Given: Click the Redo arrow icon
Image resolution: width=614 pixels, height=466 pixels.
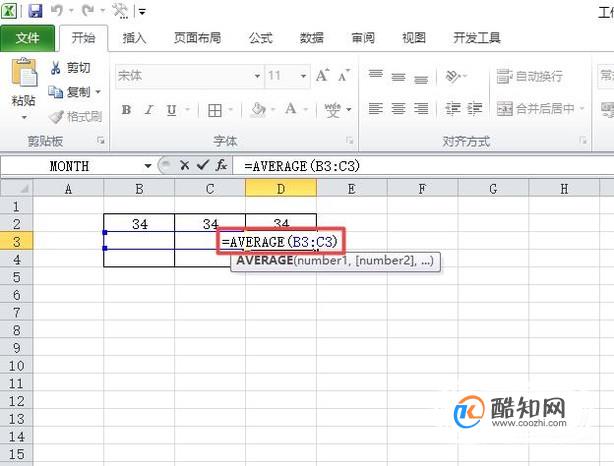Looking at the screenshot, I should (88, 11).
